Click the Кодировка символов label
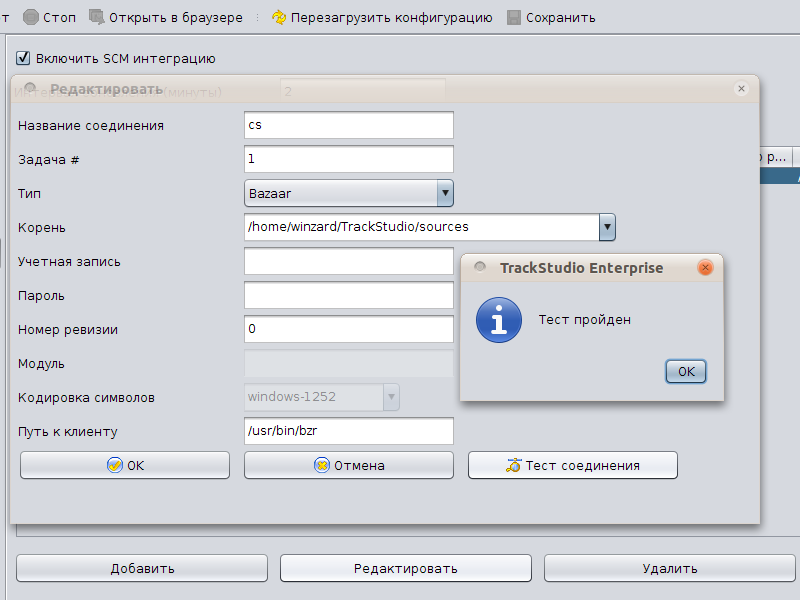 point(86,397)
